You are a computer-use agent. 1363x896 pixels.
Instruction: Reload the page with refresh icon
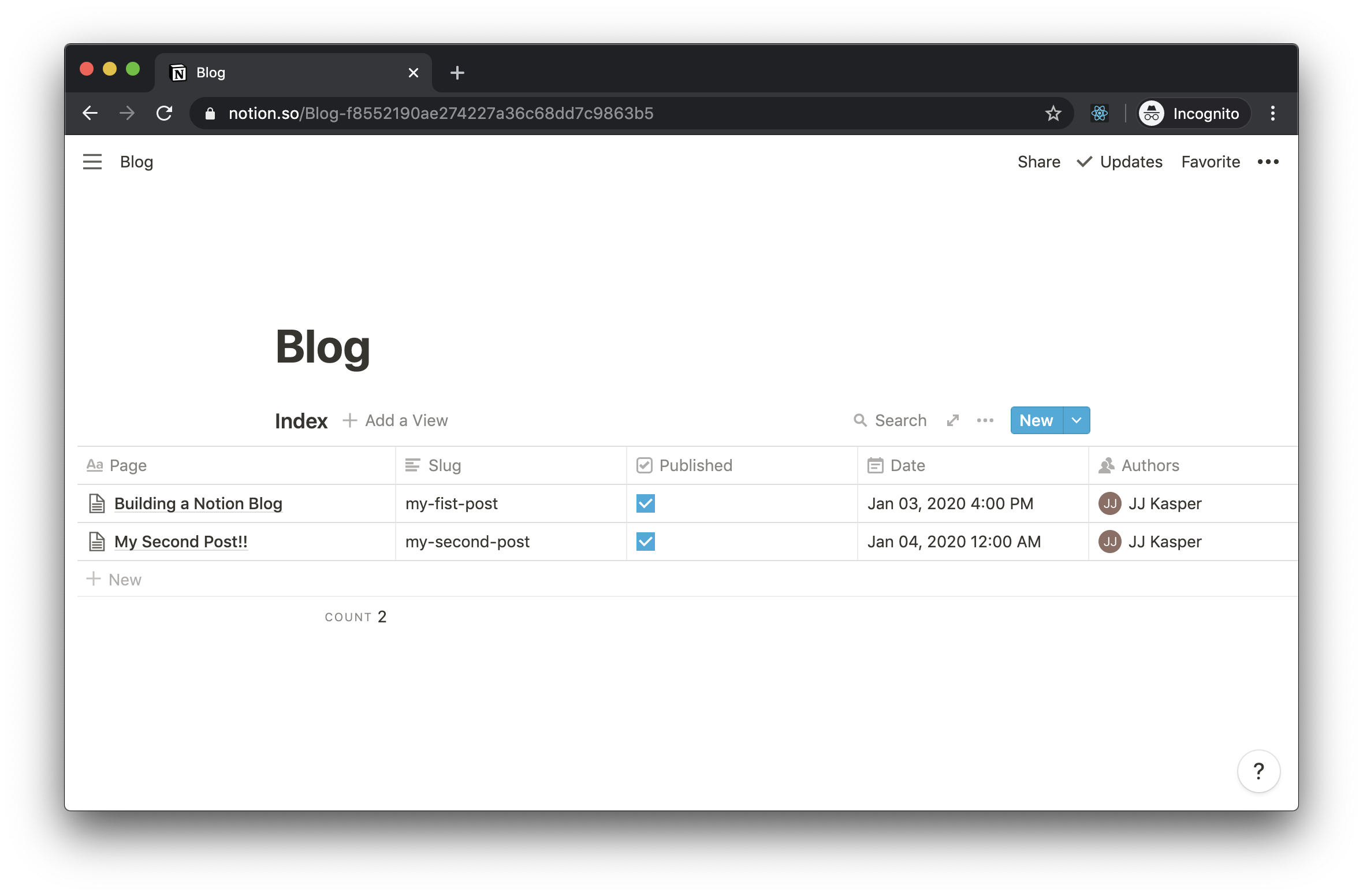(x=165, y=113)
